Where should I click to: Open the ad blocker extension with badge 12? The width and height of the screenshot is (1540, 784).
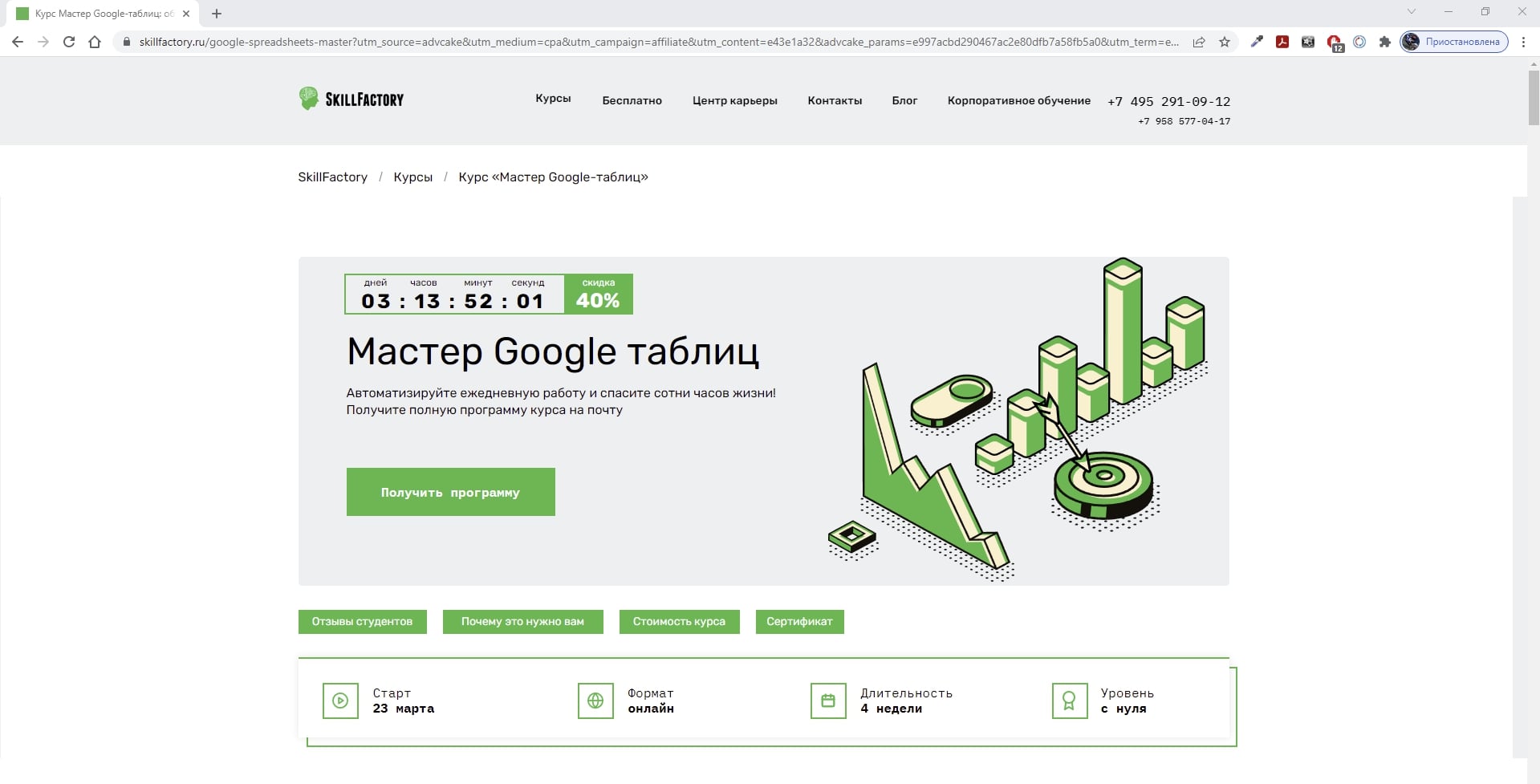pyautogui.click(x=1335, y=43)
